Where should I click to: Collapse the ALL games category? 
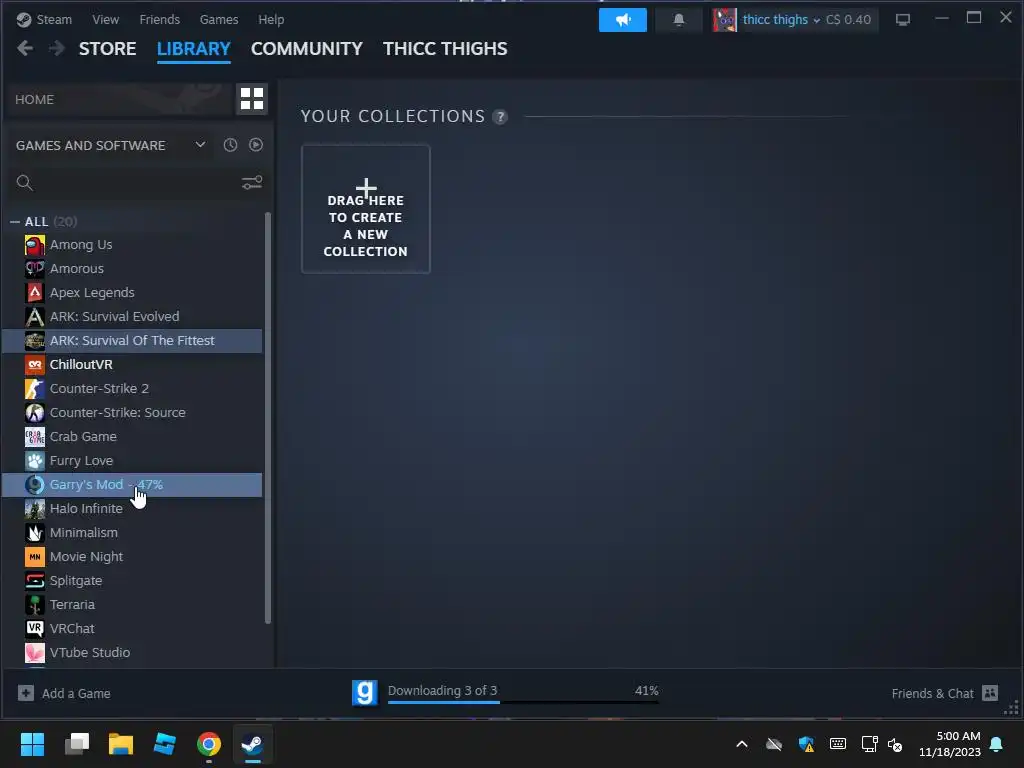click(15, 222)
